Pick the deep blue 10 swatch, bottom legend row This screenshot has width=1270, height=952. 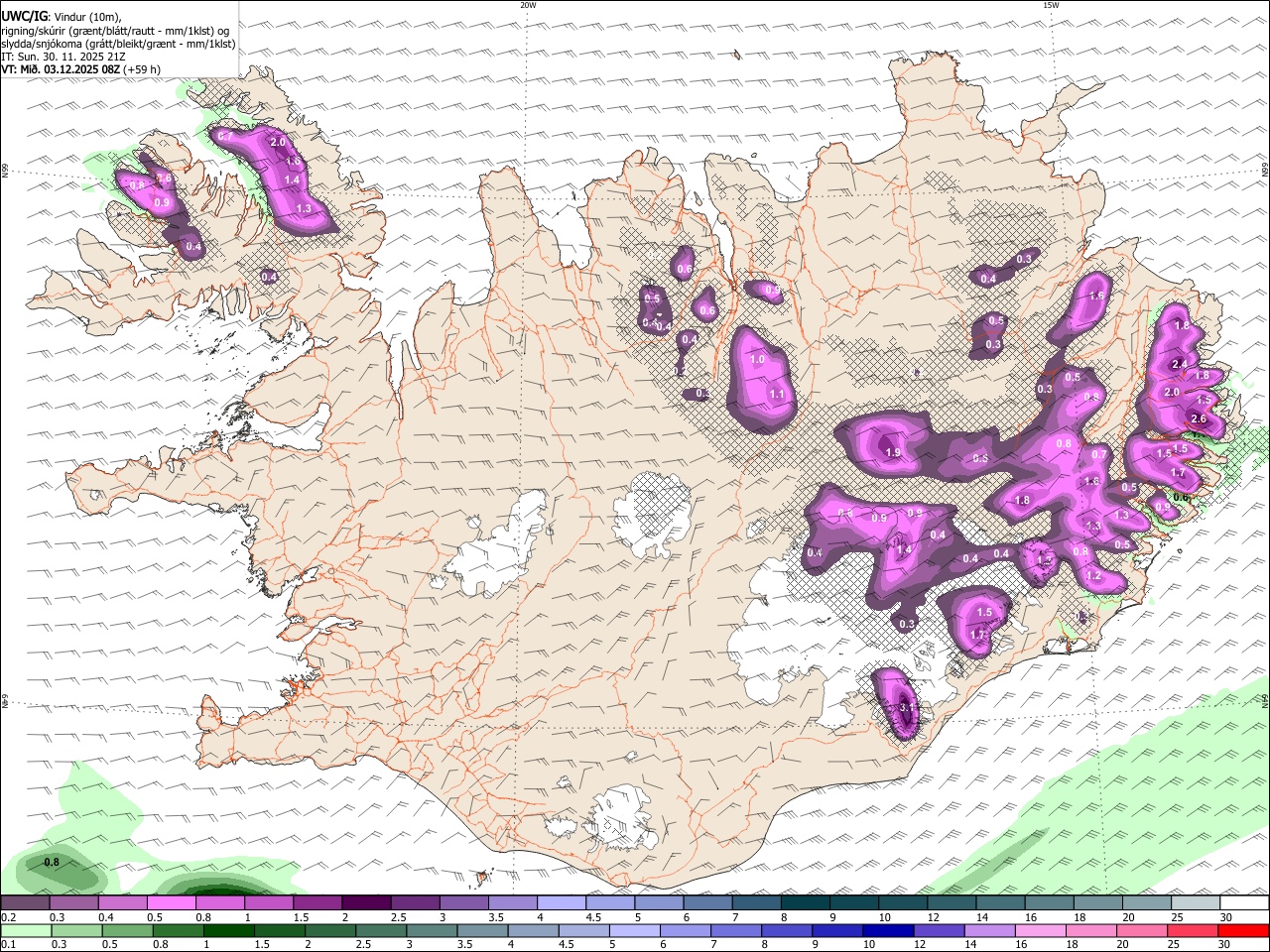pyautogui.click(x=888, y=931)
